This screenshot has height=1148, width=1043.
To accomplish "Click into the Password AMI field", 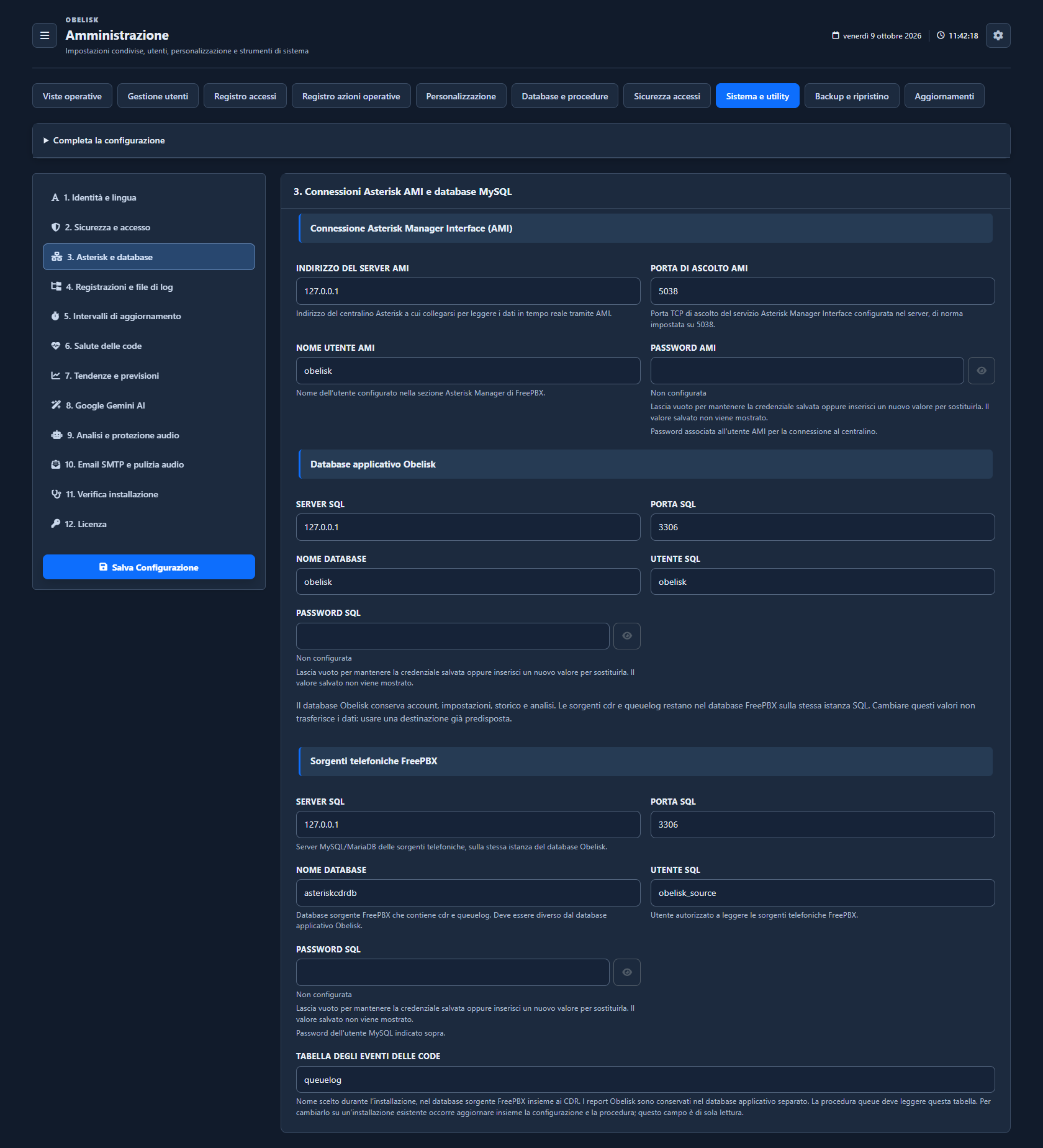I will point(807,371).
